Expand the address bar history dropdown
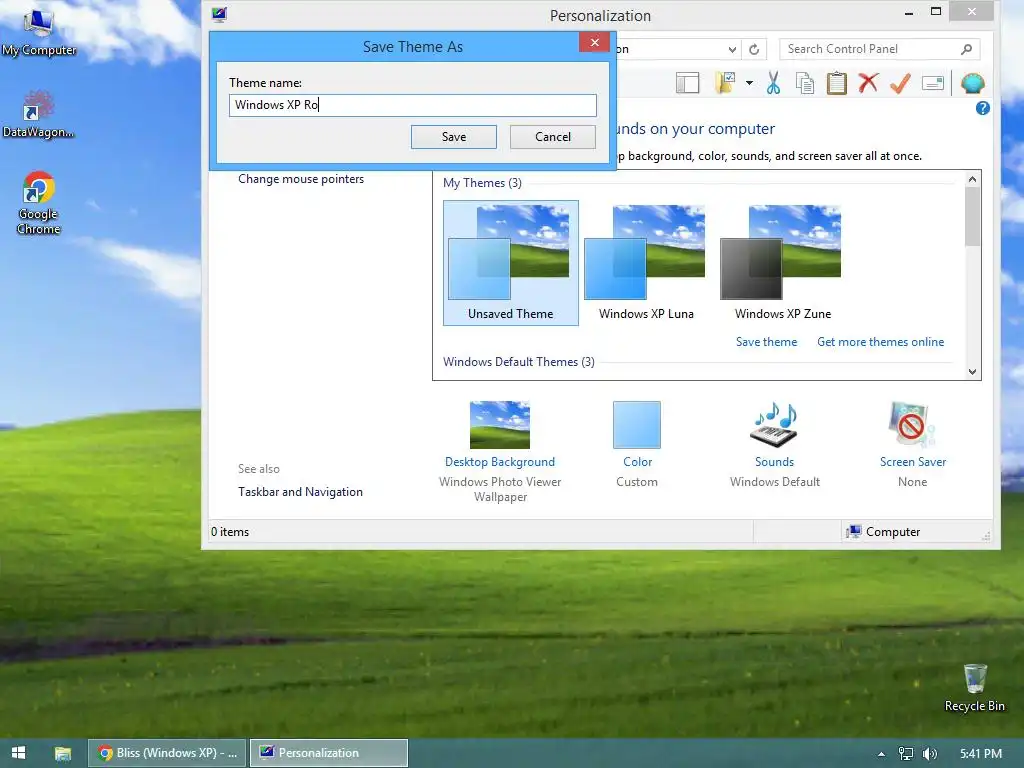Screen dimensions: 1024x768 click(732, 50)
